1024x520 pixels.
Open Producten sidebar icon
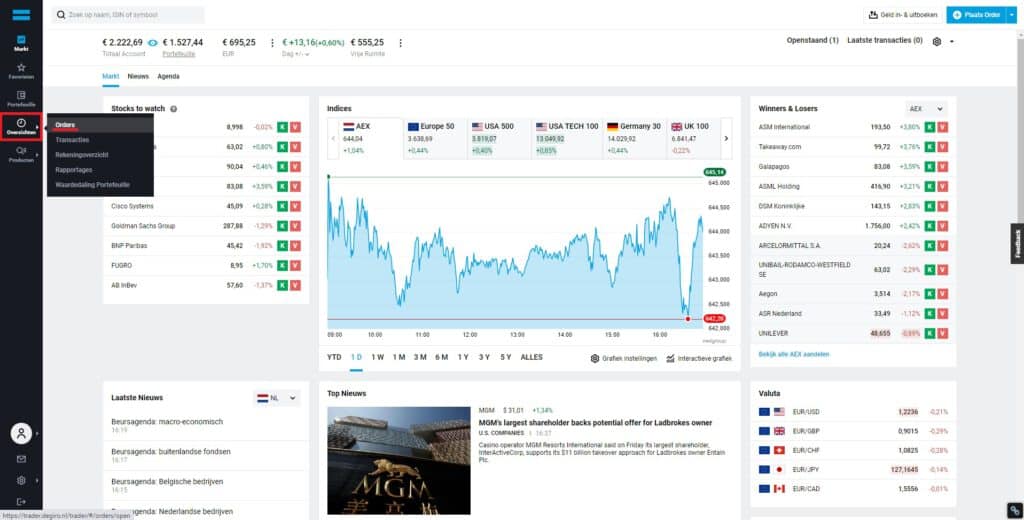click(x=21, y=154)
